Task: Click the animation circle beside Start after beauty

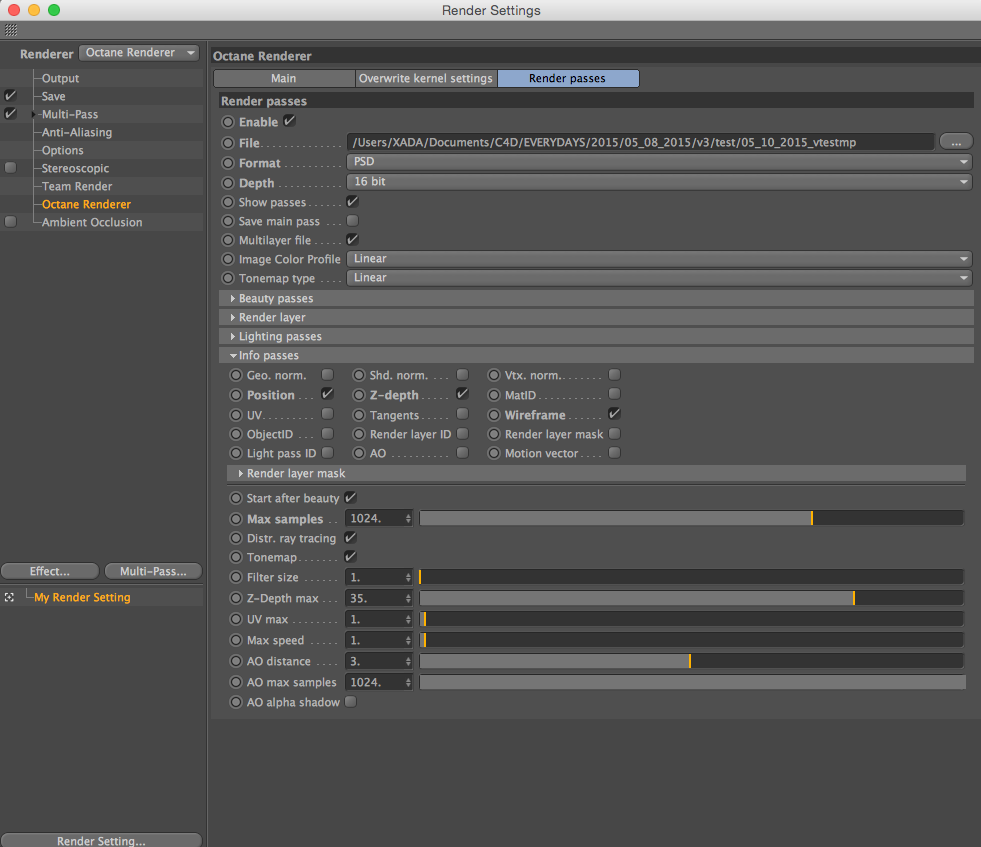Action: [x=235, y=498]
